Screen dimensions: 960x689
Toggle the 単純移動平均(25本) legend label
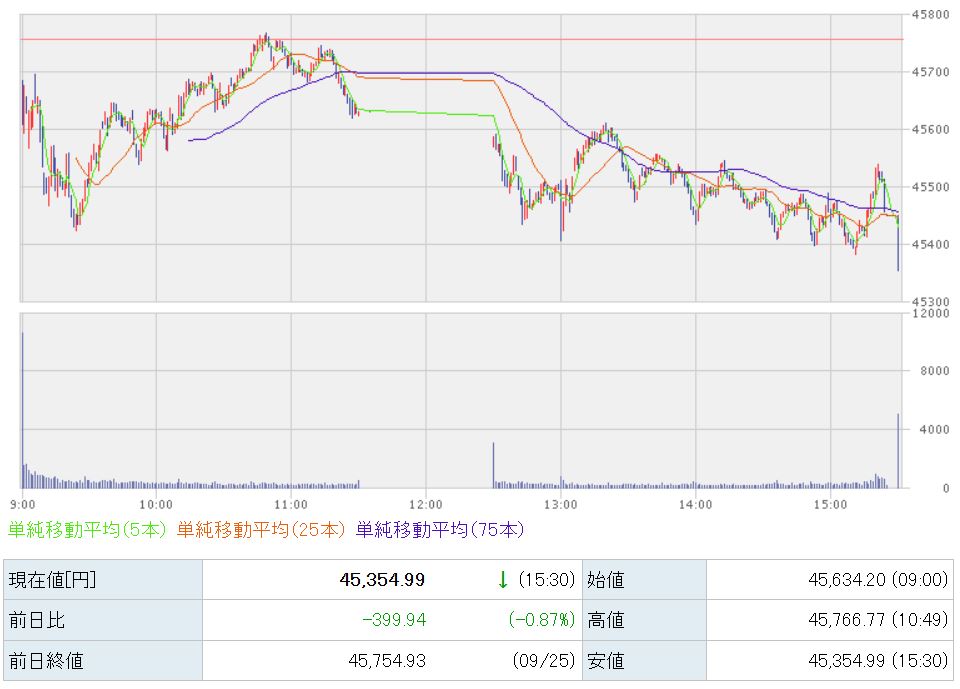(262, 529)
